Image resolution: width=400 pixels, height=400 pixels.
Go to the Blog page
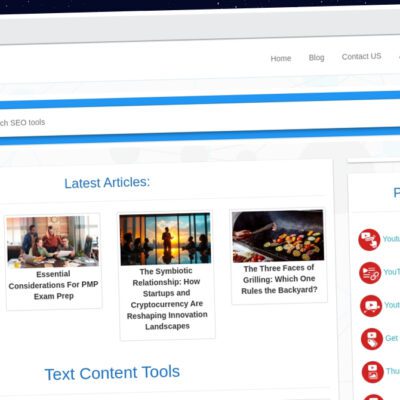pyautogui.click(x=316, y=57)
